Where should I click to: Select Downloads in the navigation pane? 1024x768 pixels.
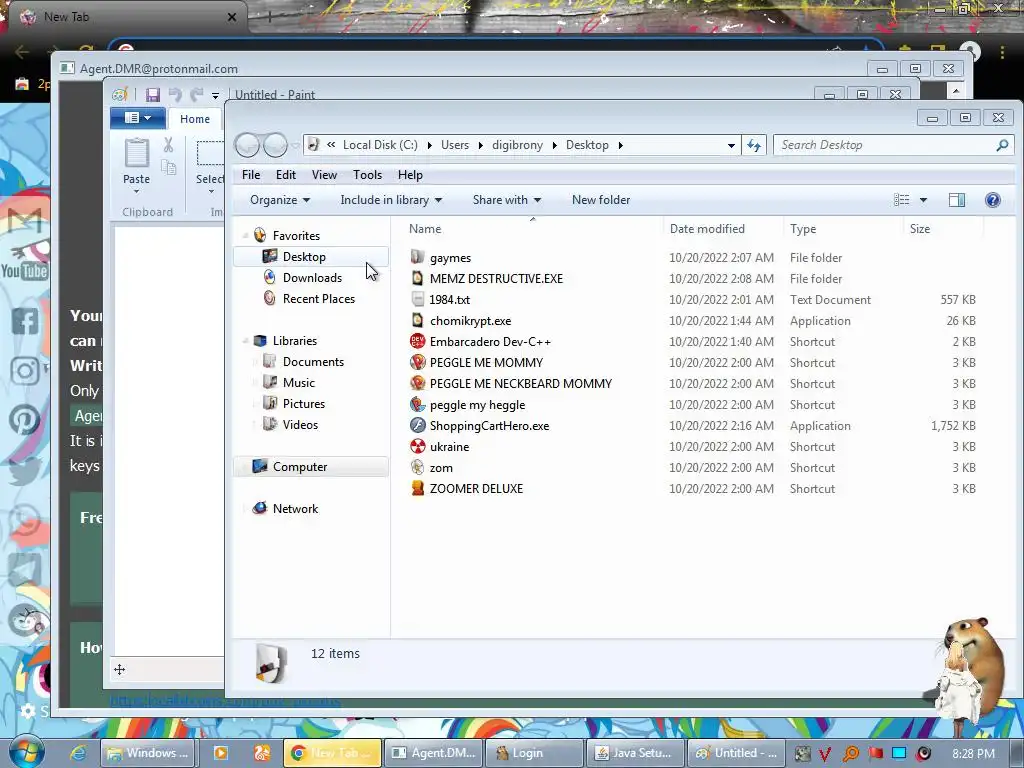pos(312,278)
